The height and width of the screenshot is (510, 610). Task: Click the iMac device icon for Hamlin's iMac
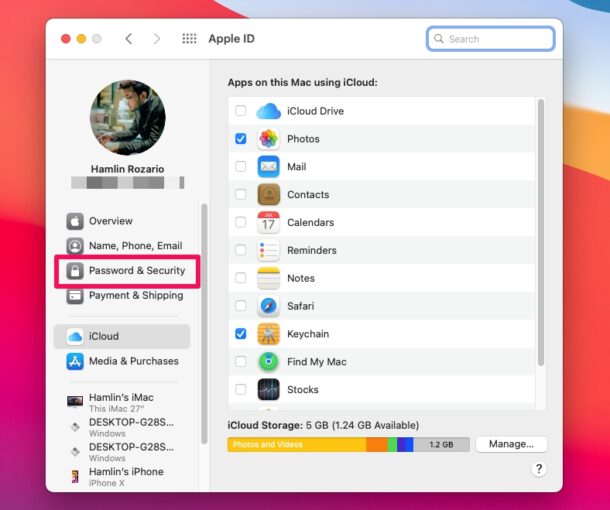(75, 401)
